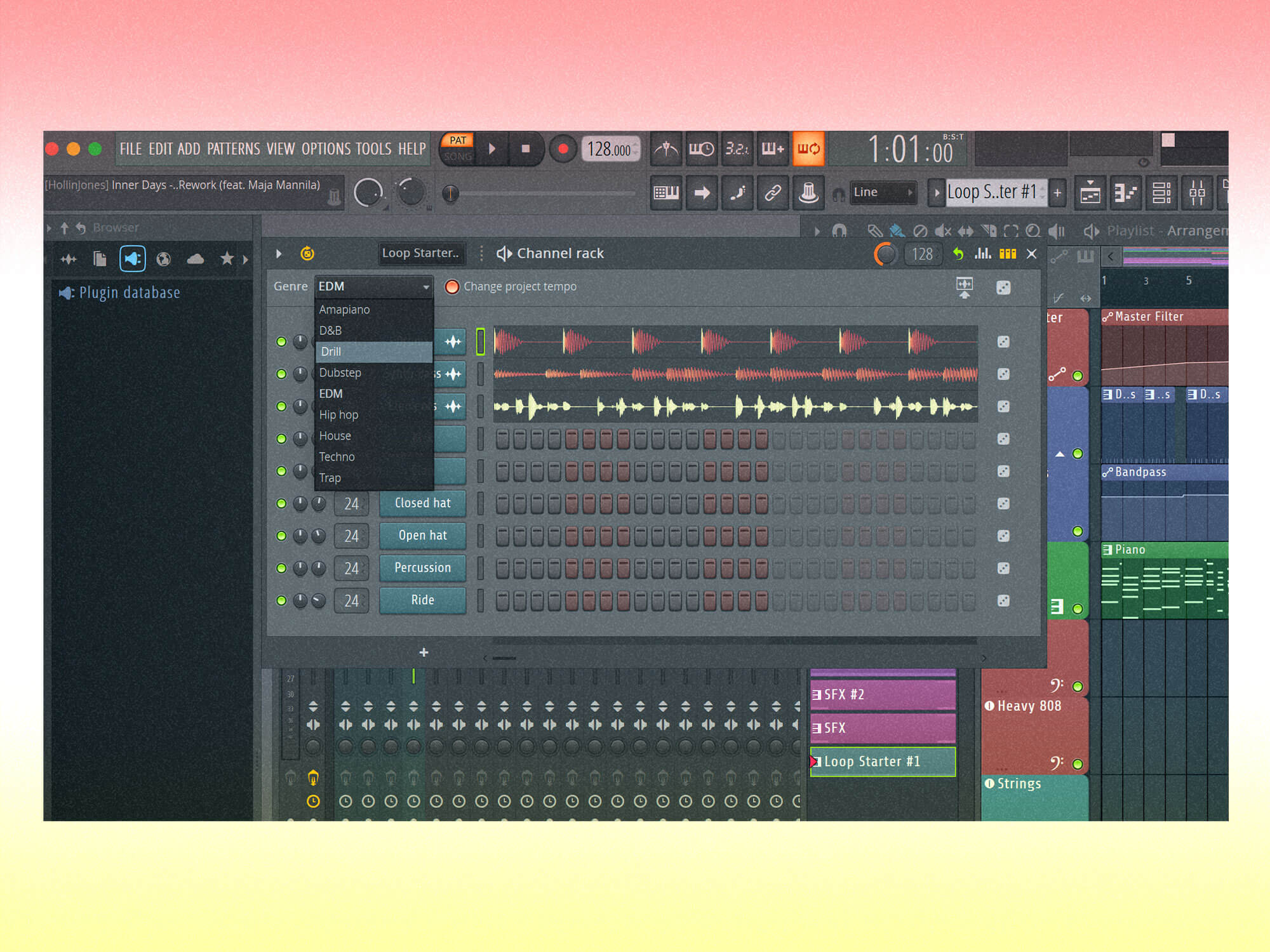1270x952 pixels.
Task: Select the plugin database speaker browser icon
Action: (133, 258)
